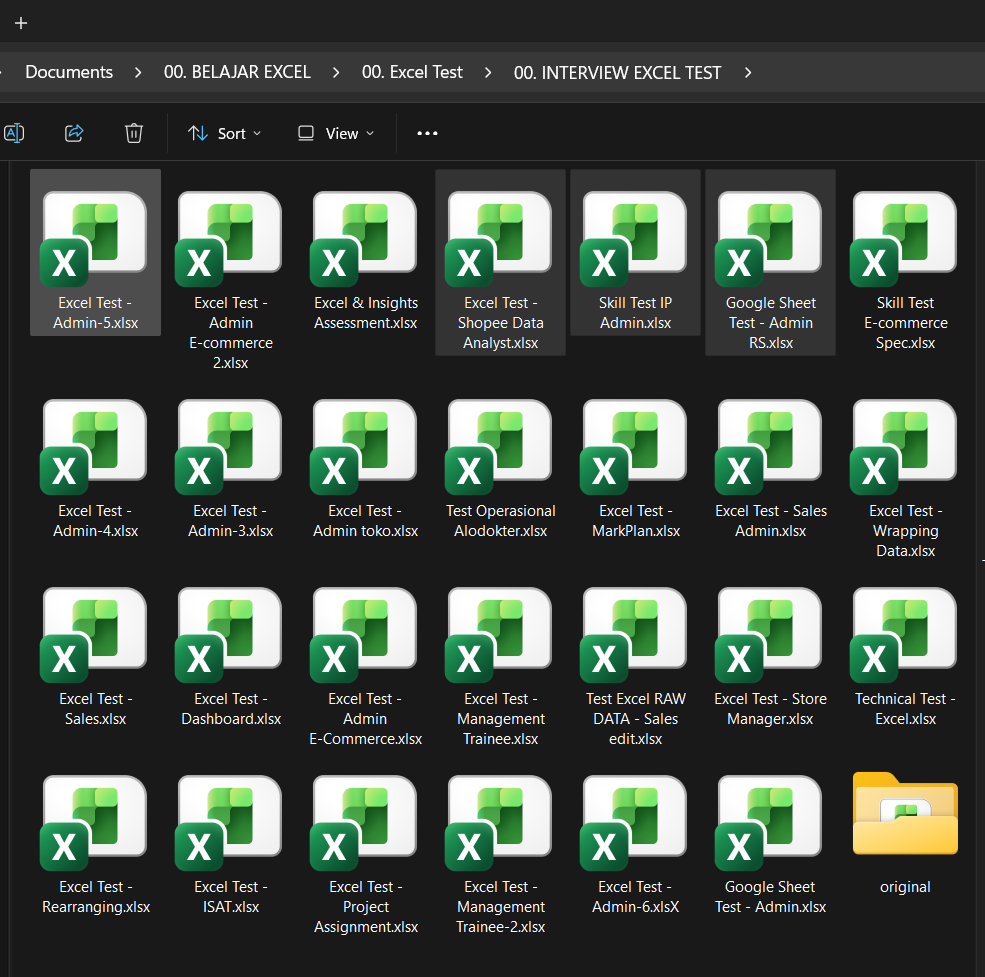This screenshot has height=977, width=985.
Task: Navigate to 00. BELAJAR EXCEL breadcrumb
Action: coord(237,72)
